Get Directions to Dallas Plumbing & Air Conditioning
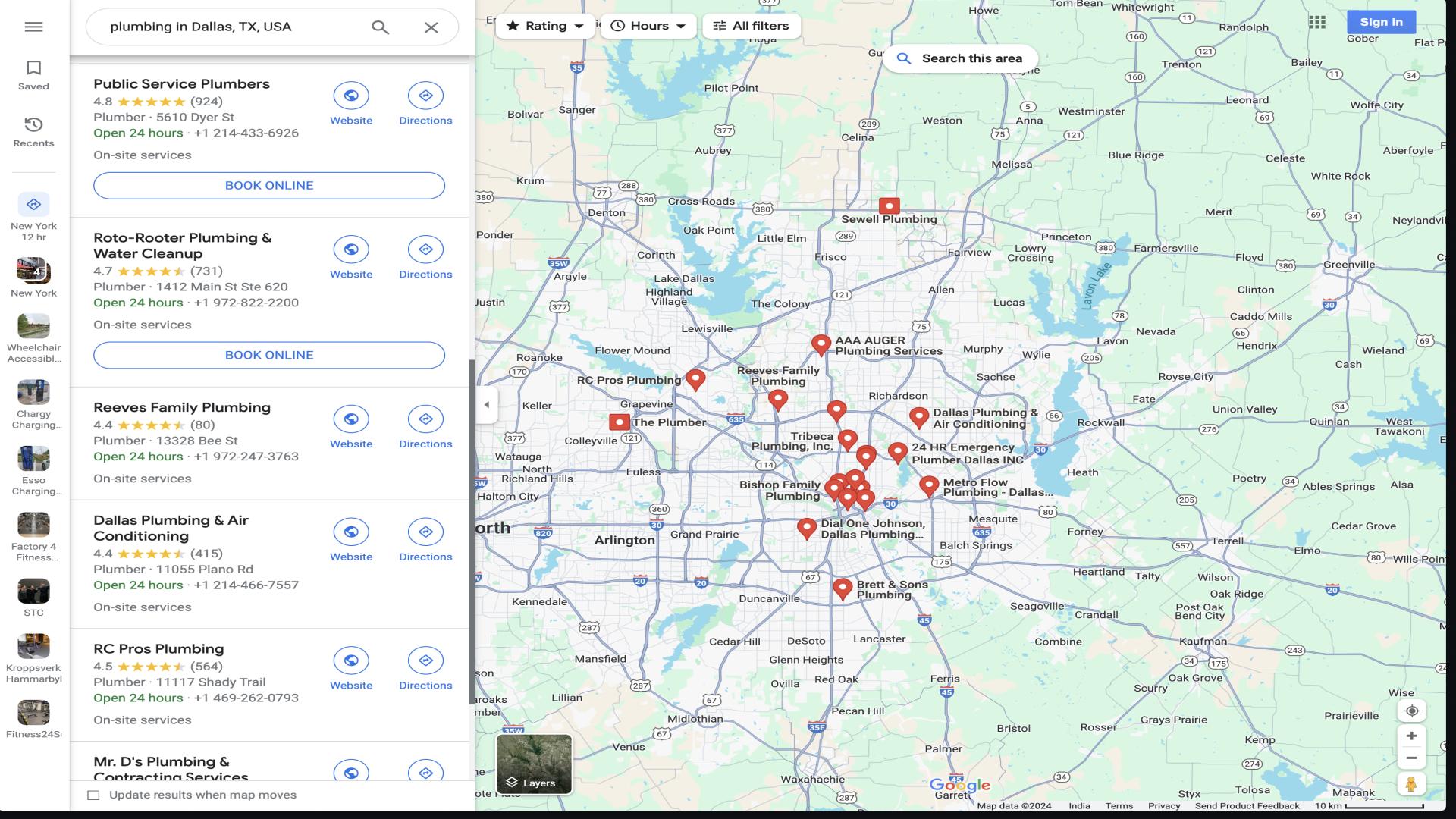Viewport: 1456px width, 819px height. point(425,541)
